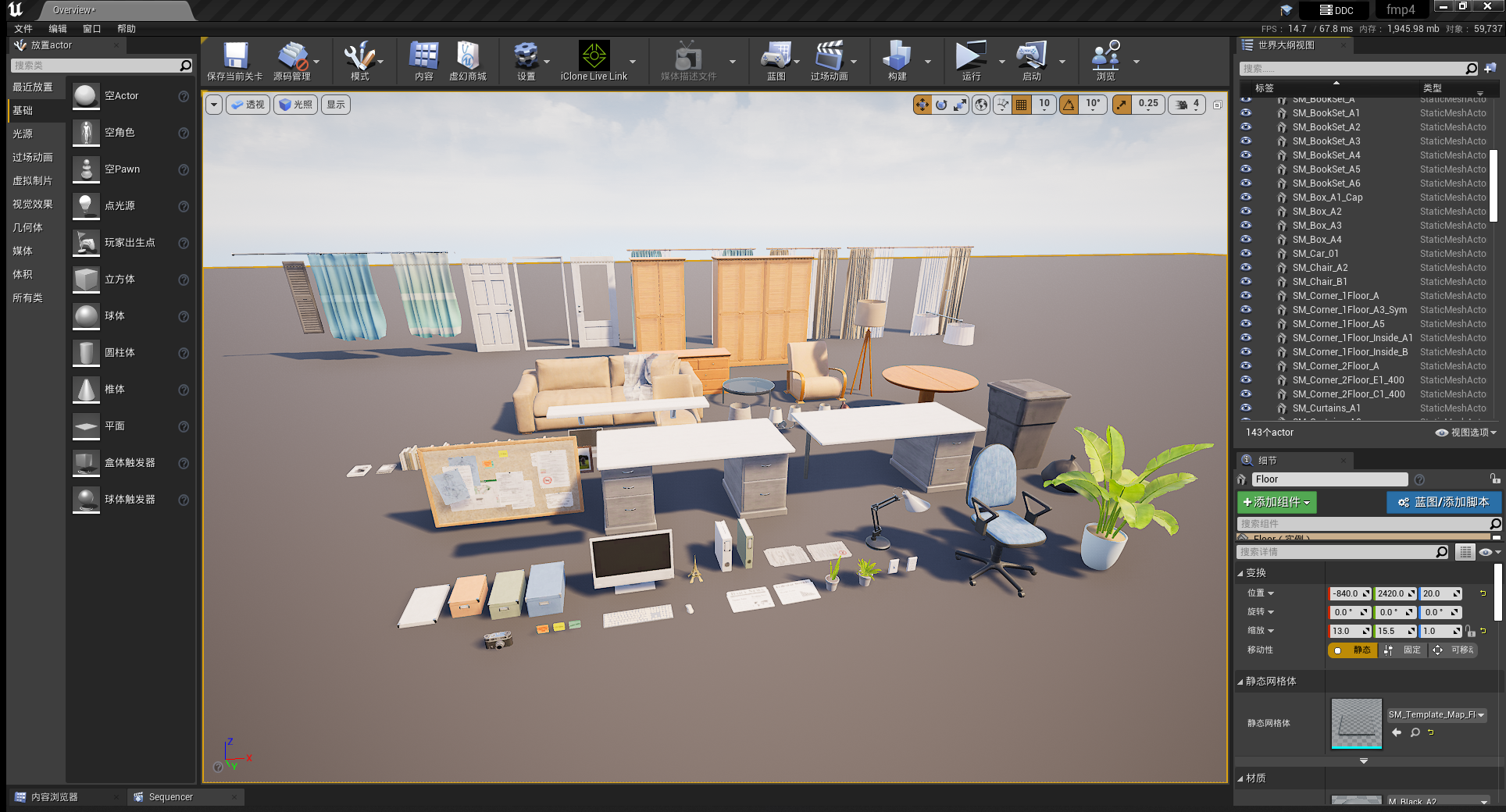1506x812 pixels.
Task: Open the File (文件) menu
Action: [23, 29]
